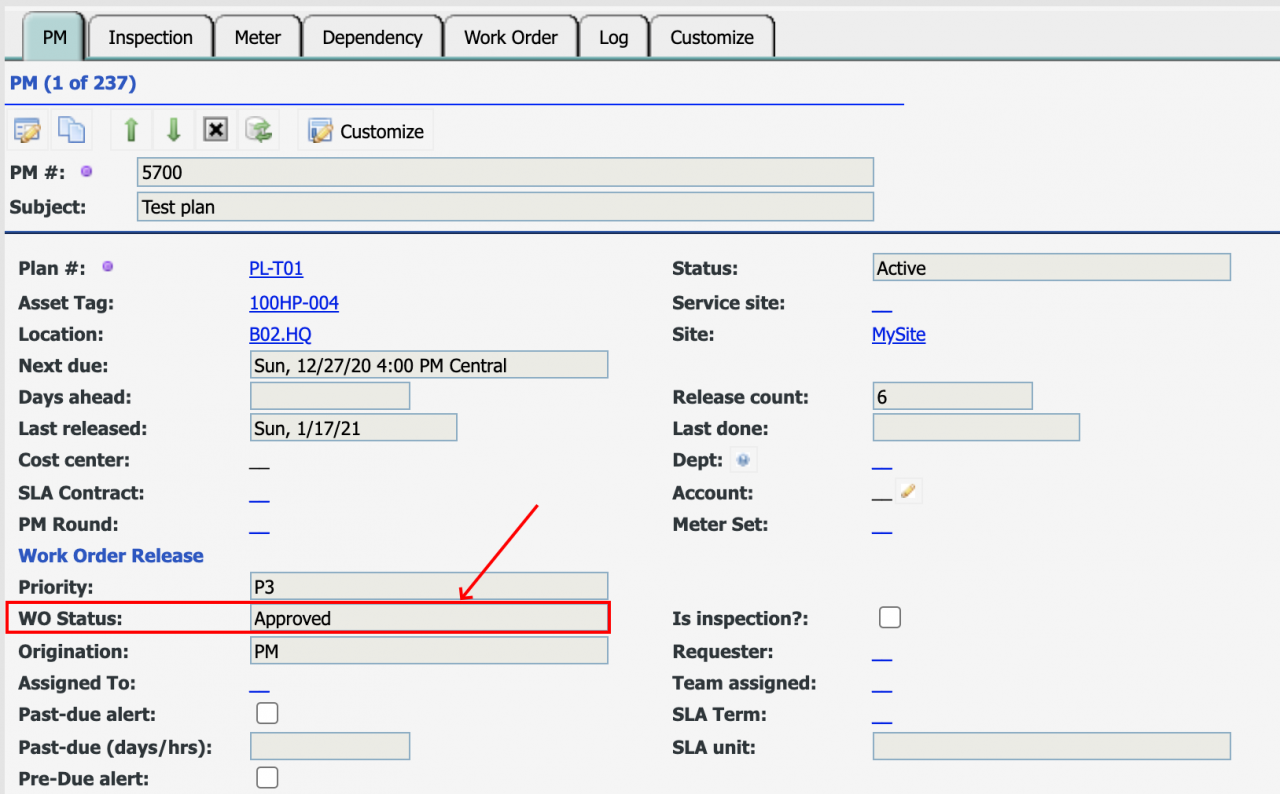Toggle the Pre-Due alert checkbox
Viewport: 1280px width, 794px height.
267,778
